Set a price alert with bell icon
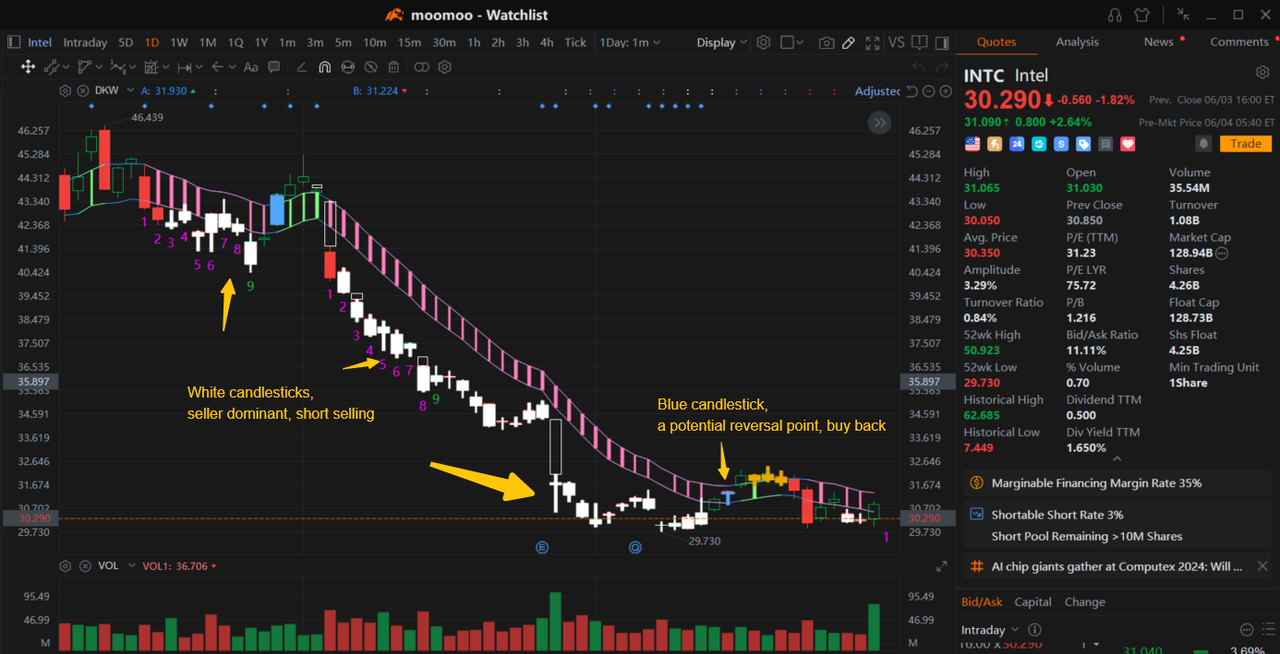 (1204, 144)
